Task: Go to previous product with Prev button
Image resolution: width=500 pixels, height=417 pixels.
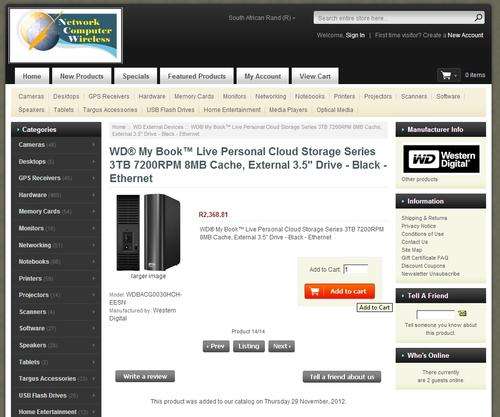Action: pyautogui.click(x=216, y=346)
